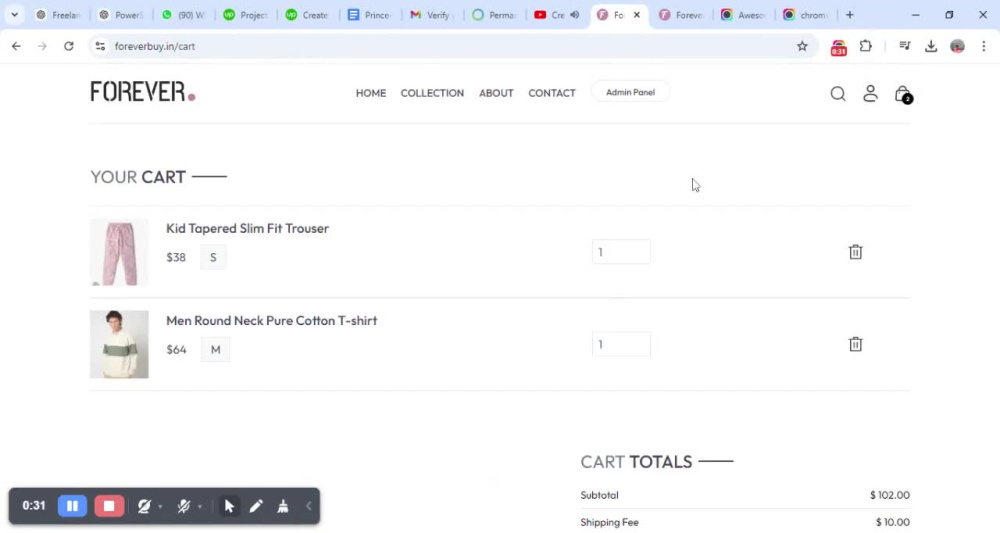Select the cursor pointer tool in recorder
The height and width of the screenshot is (533, 1000).
tap(229, 506)
